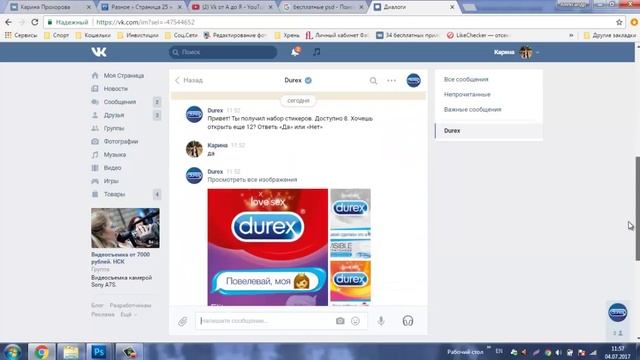Click browser address bar URL

tap(145, 22)
